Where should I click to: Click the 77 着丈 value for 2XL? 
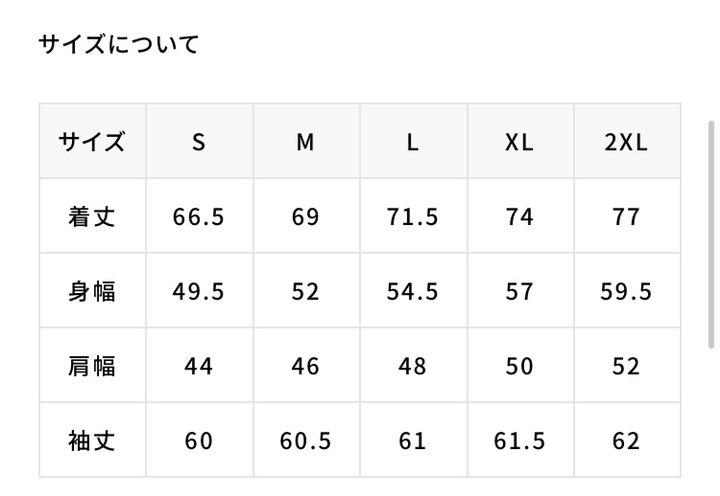626,217
